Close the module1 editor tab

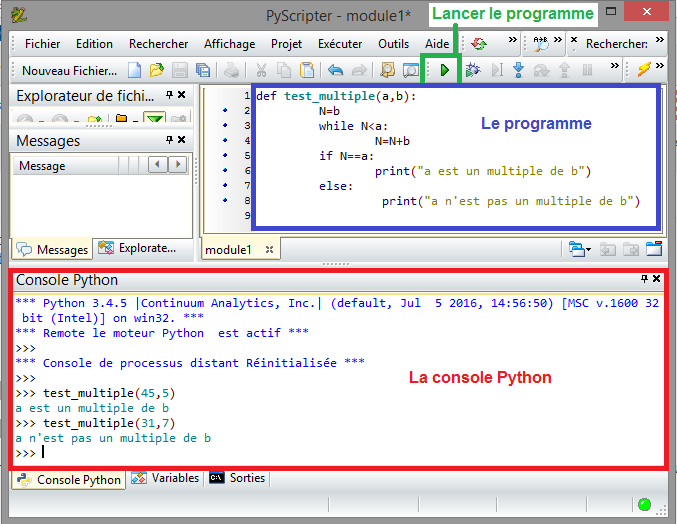(x=269, y=249)
